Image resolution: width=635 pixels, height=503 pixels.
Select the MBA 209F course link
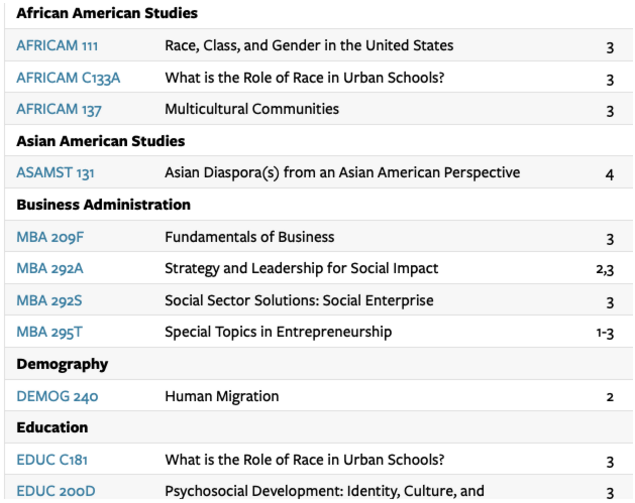[50, 237]
